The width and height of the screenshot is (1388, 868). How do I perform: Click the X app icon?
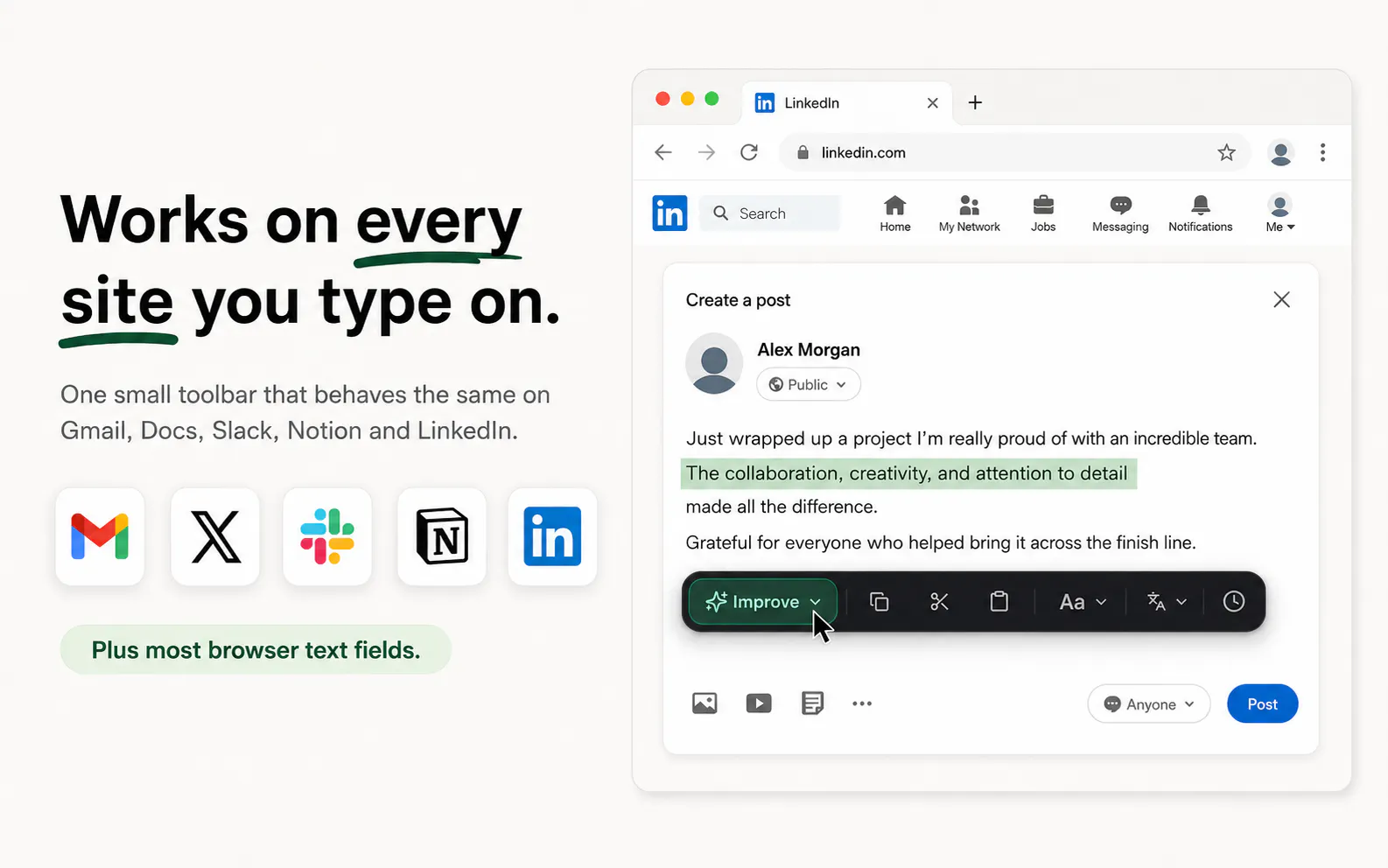pyautogui.click(x=215, y=536)
